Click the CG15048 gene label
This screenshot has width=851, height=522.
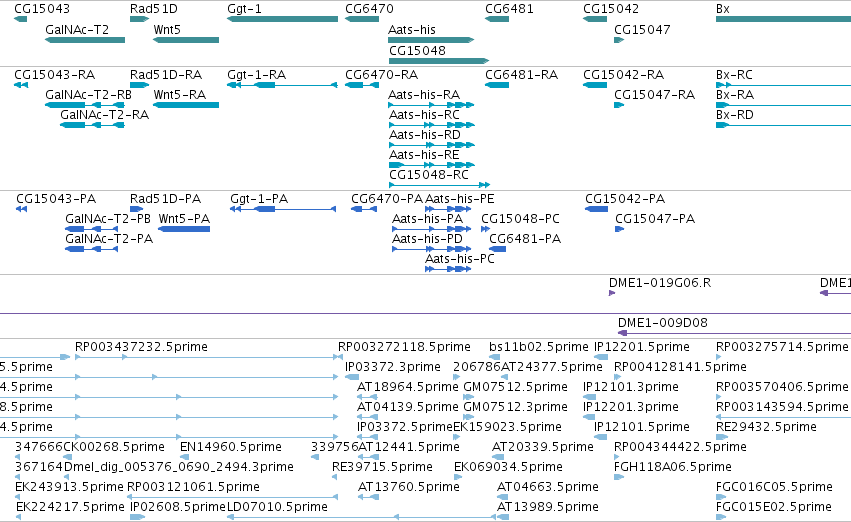[417, 50]
